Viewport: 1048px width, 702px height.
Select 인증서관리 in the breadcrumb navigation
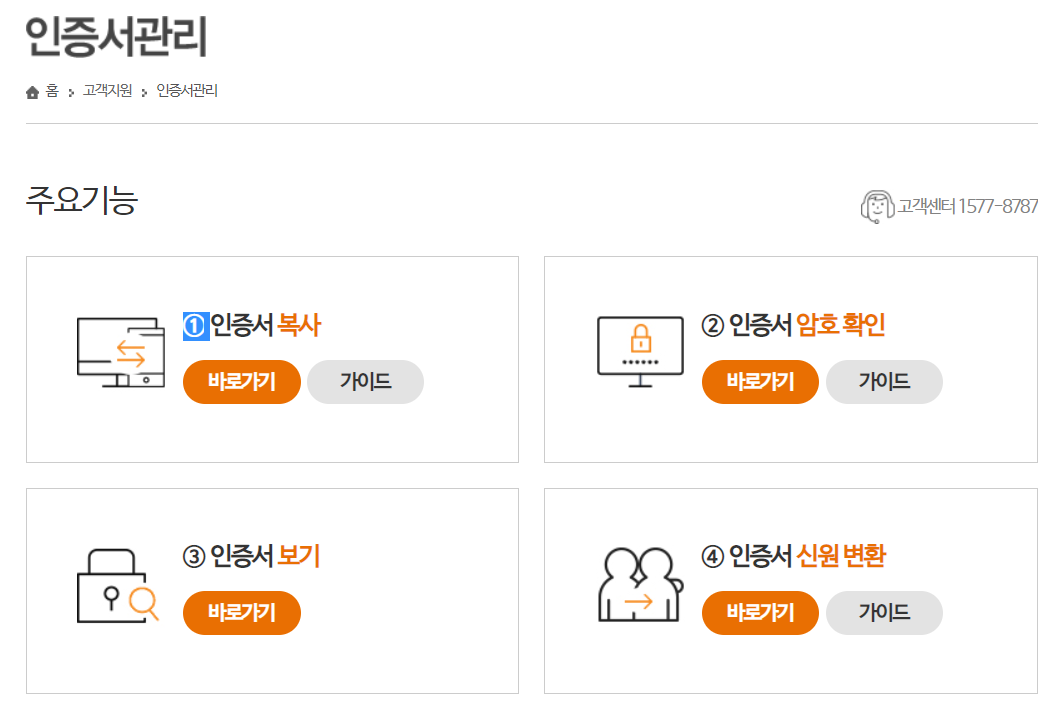tap(187, 91)
